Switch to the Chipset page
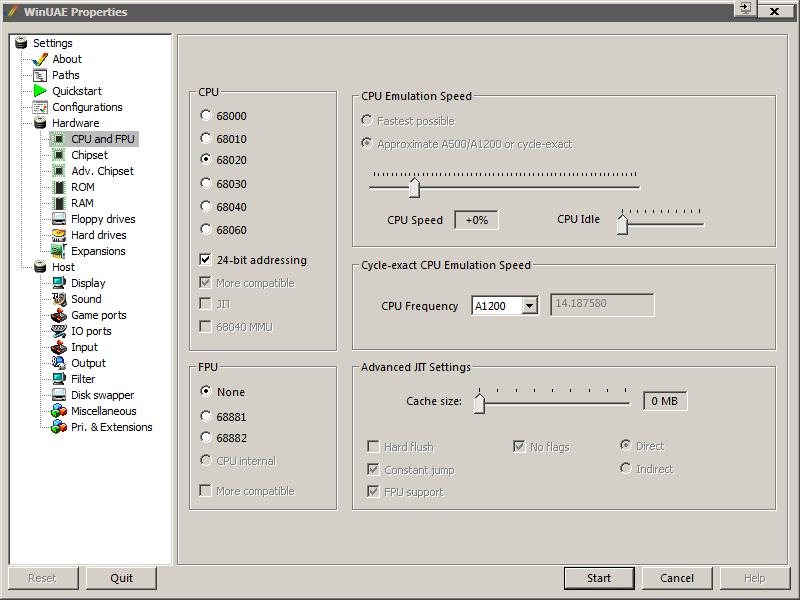 point(89,155)
